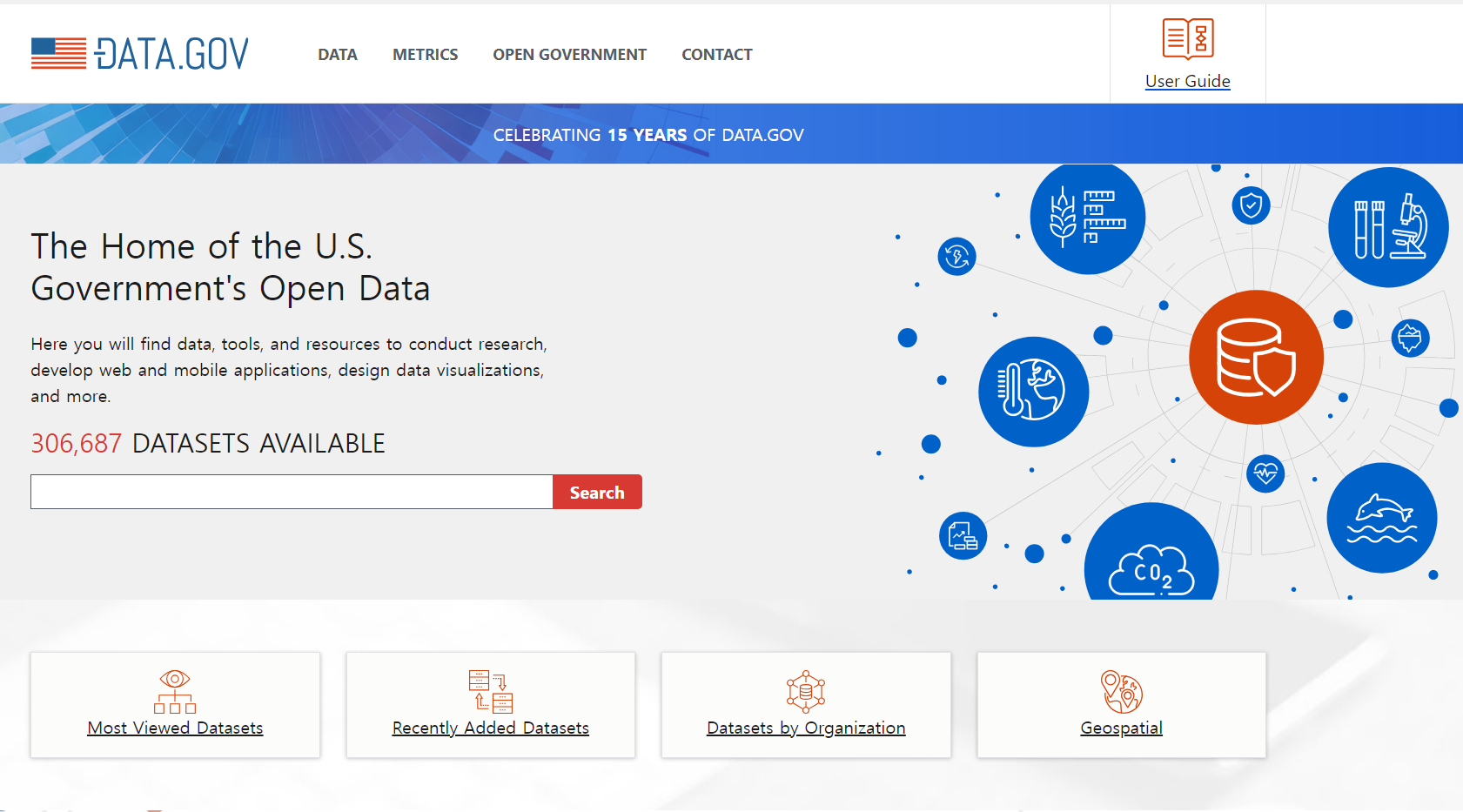1463x812 pixels.
Task: Click the small chart and map image icon
Action: [963, 535]
